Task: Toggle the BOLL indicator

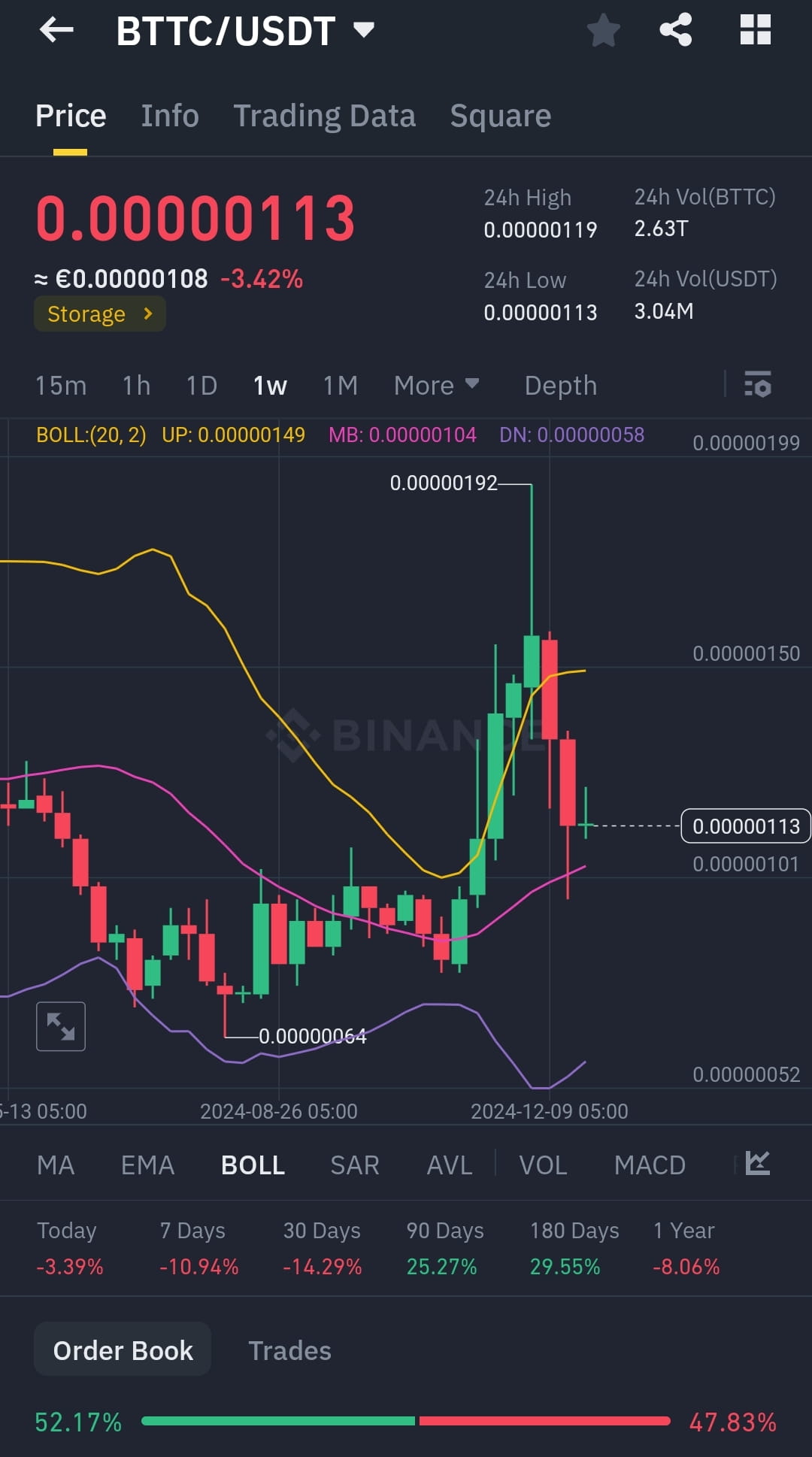Action: click(253, 1165)
